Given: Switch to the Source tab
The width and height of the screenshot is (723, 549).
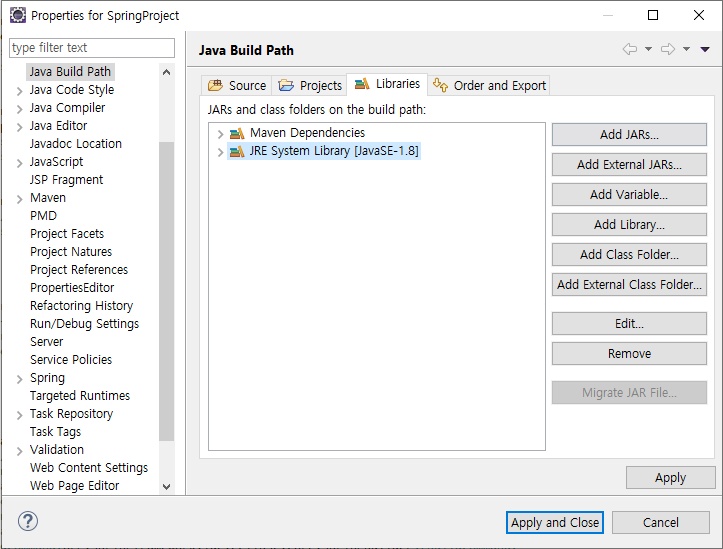Looking at the screenshot, I should pyautogui.click(x=237, y=85).
